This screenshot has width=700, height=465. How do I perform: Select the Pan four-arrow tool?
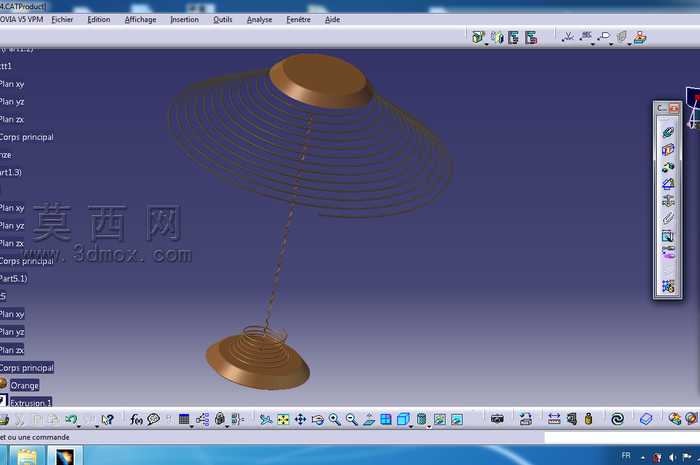click(x=300, y=419)
